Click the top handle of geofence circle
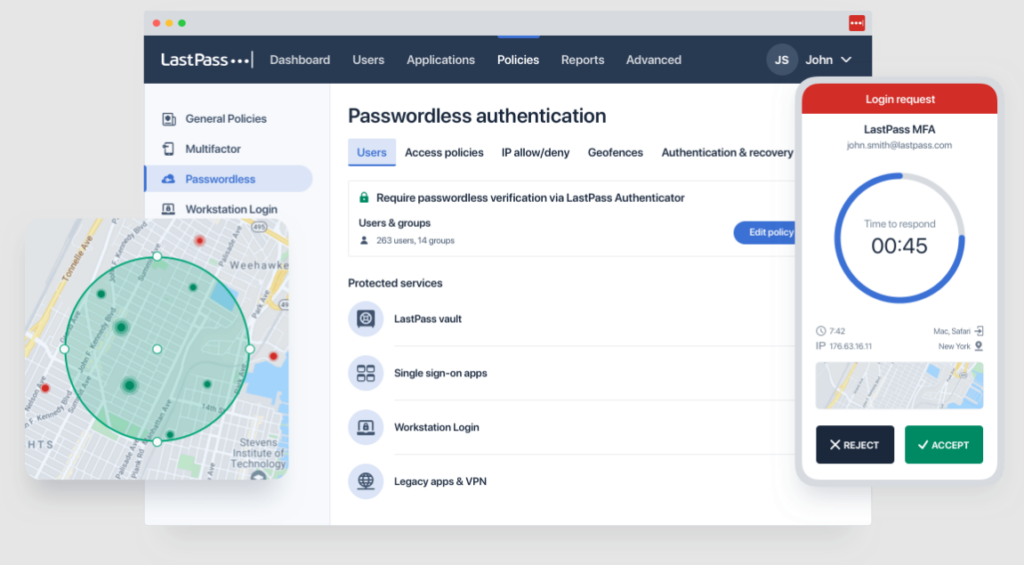Image resolution: width=1024 pixels, height=565 pixels. [157, 257]
